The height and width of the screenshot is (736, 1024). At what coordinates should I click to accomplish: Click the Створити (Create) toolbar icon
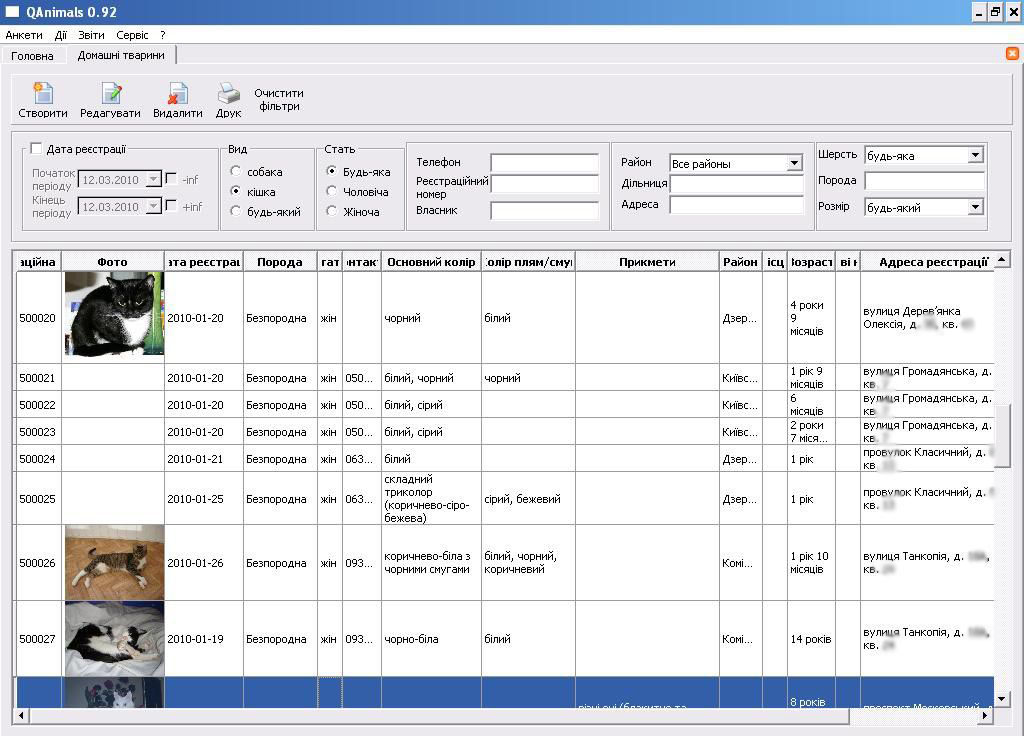point(43,94)
